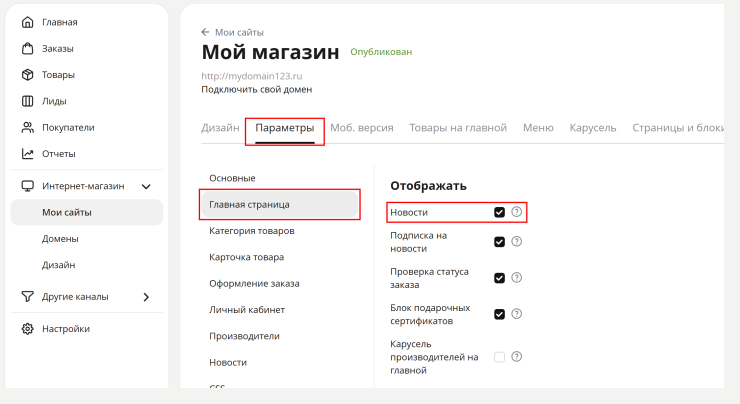The image size is (740, 404).
Task: Open the http://mydomain123.ru link
Action: (x=252, y=76)
